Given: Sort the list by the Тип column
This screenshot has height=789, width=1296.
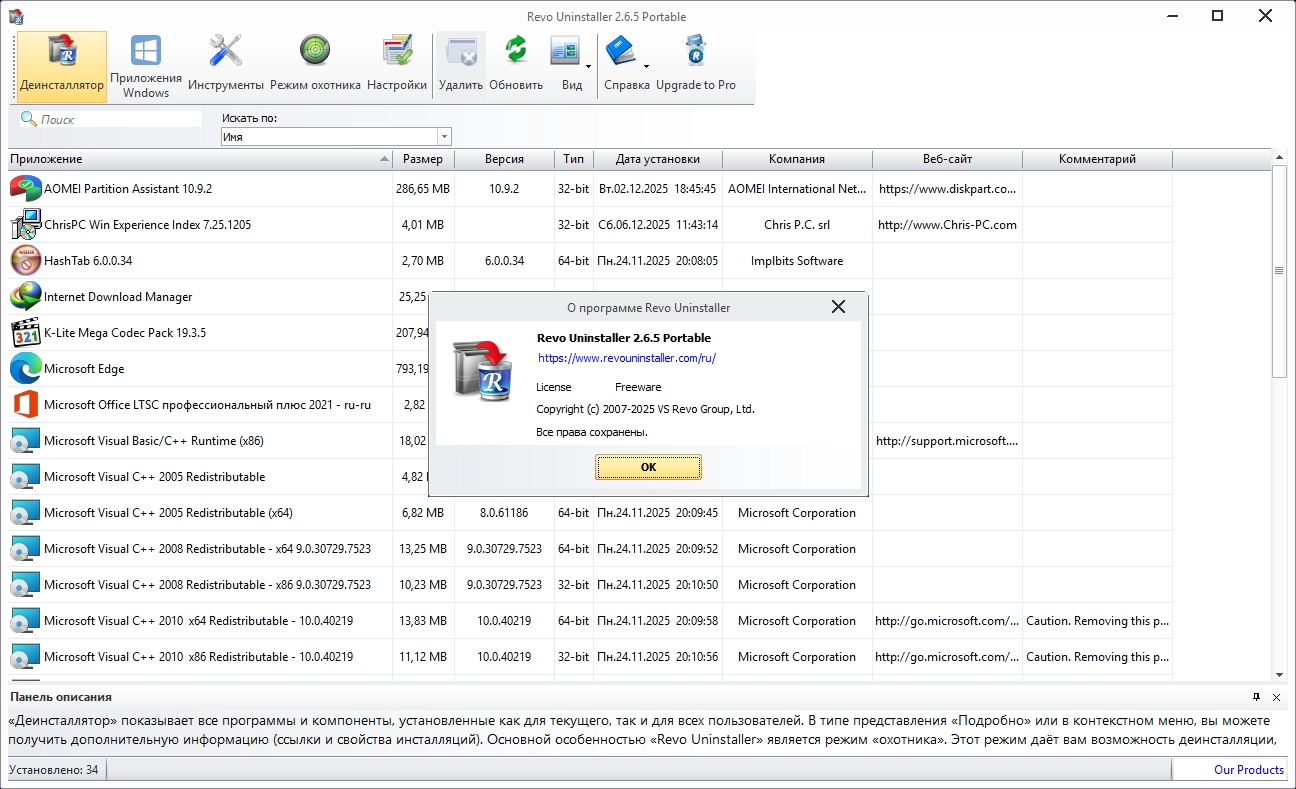Looking at the screenshot, I should [574, 159].
